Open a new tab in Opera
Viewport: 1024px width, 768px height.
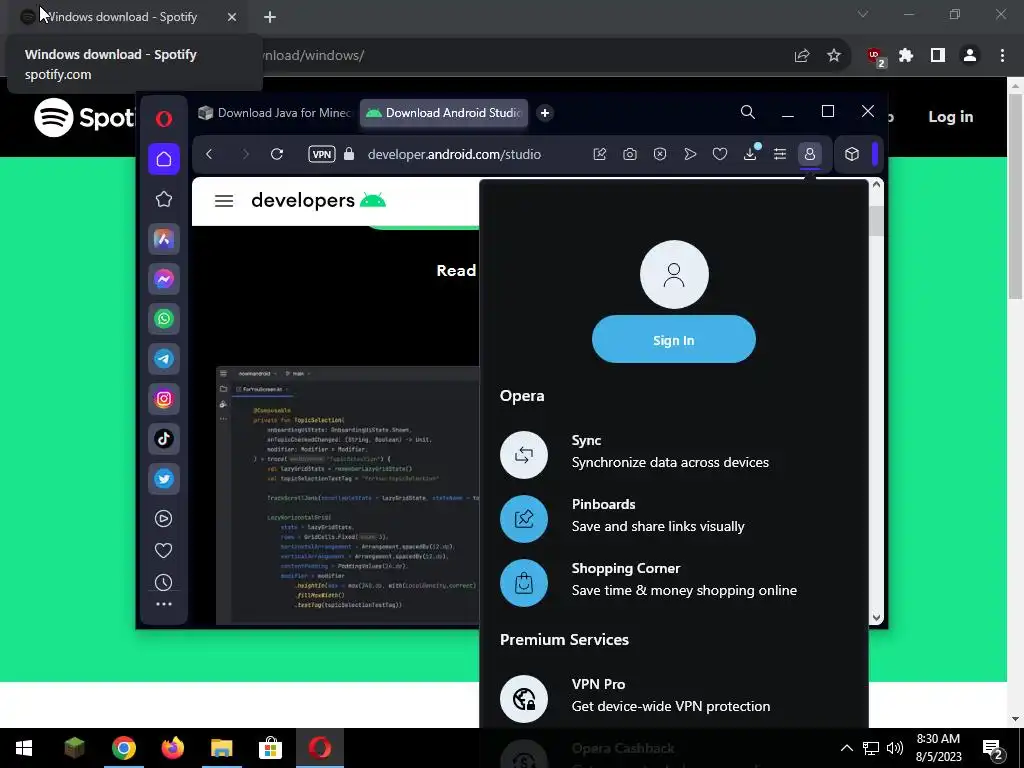point(545,113)
